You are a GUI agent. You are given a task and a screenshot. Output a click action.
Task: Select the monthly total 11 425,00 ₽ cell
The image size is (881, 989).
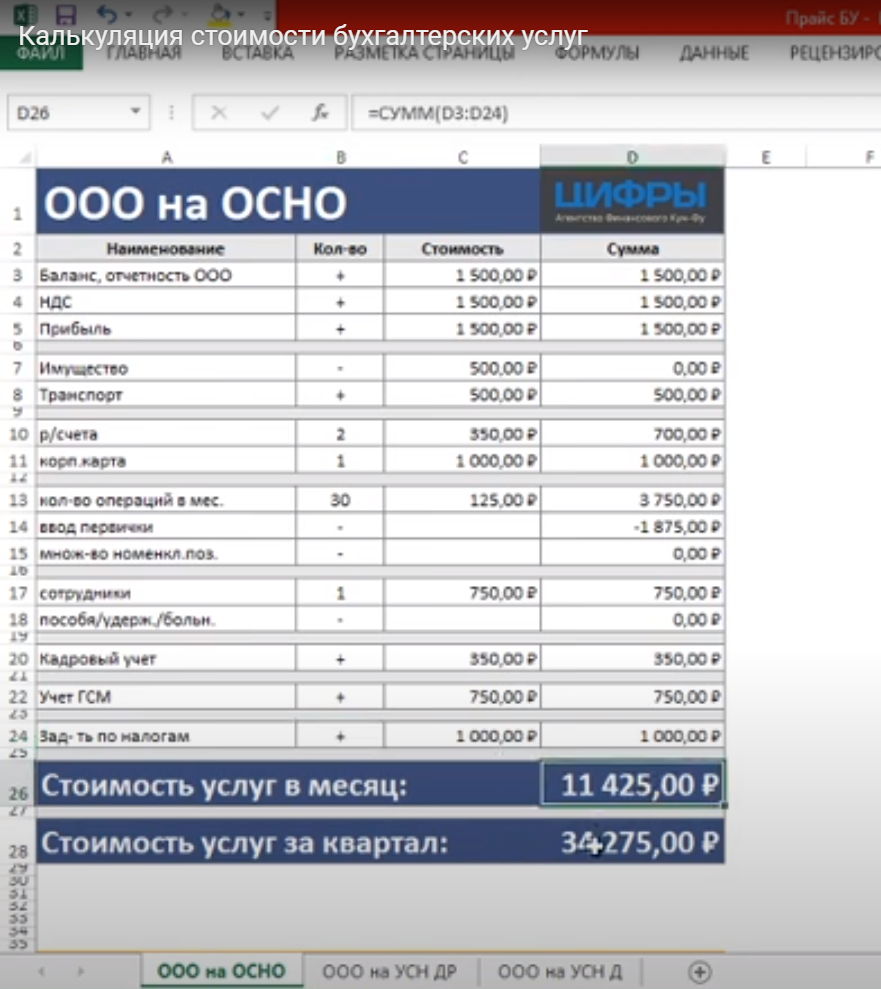click(x=633, y=785)
